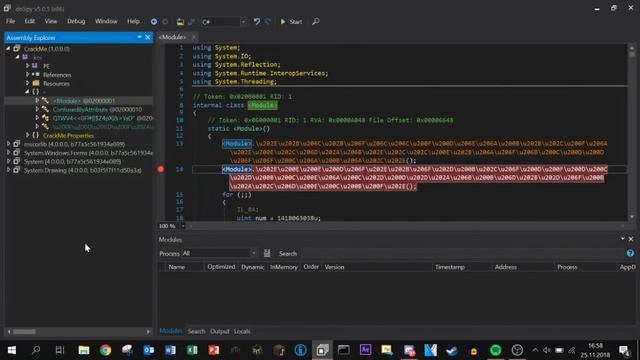Open Modules panel options dropdown arrow
Viewport: 640px width, 360px height.
[x=622, y=239]
